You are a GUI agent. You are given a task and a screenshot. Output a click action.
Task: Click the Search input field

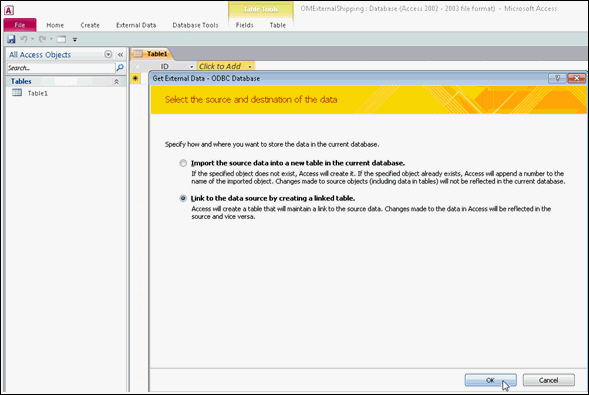tap(61, 68)
